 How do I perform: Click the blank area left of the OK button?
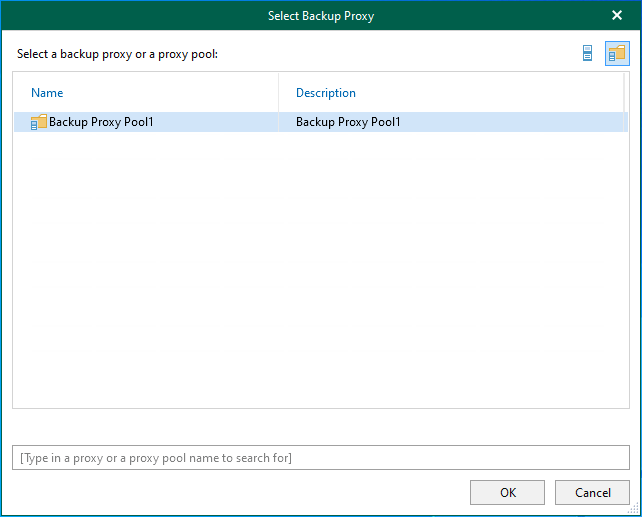240,492
